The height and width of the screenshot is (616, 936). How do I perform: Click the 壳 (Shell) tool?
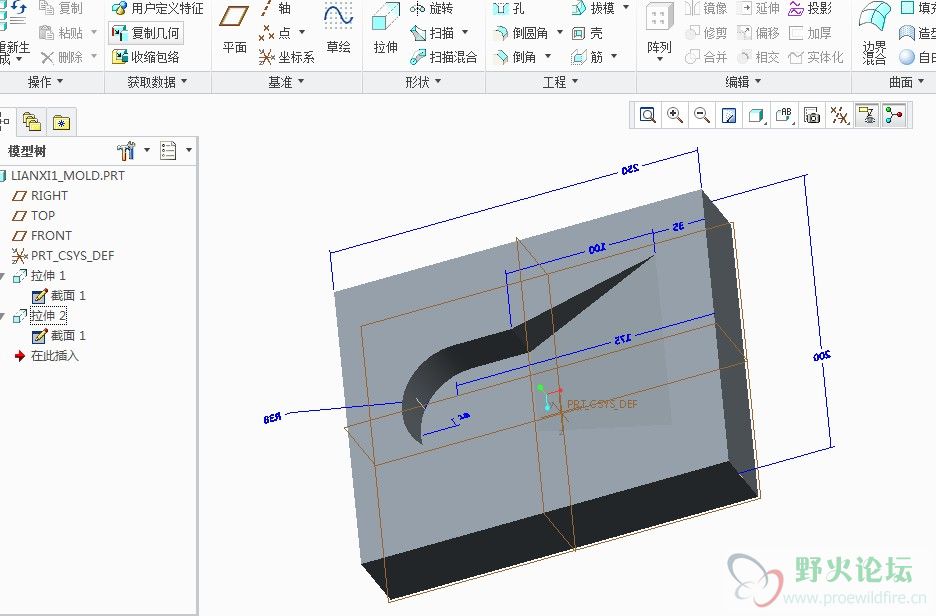tap(587, 33)
